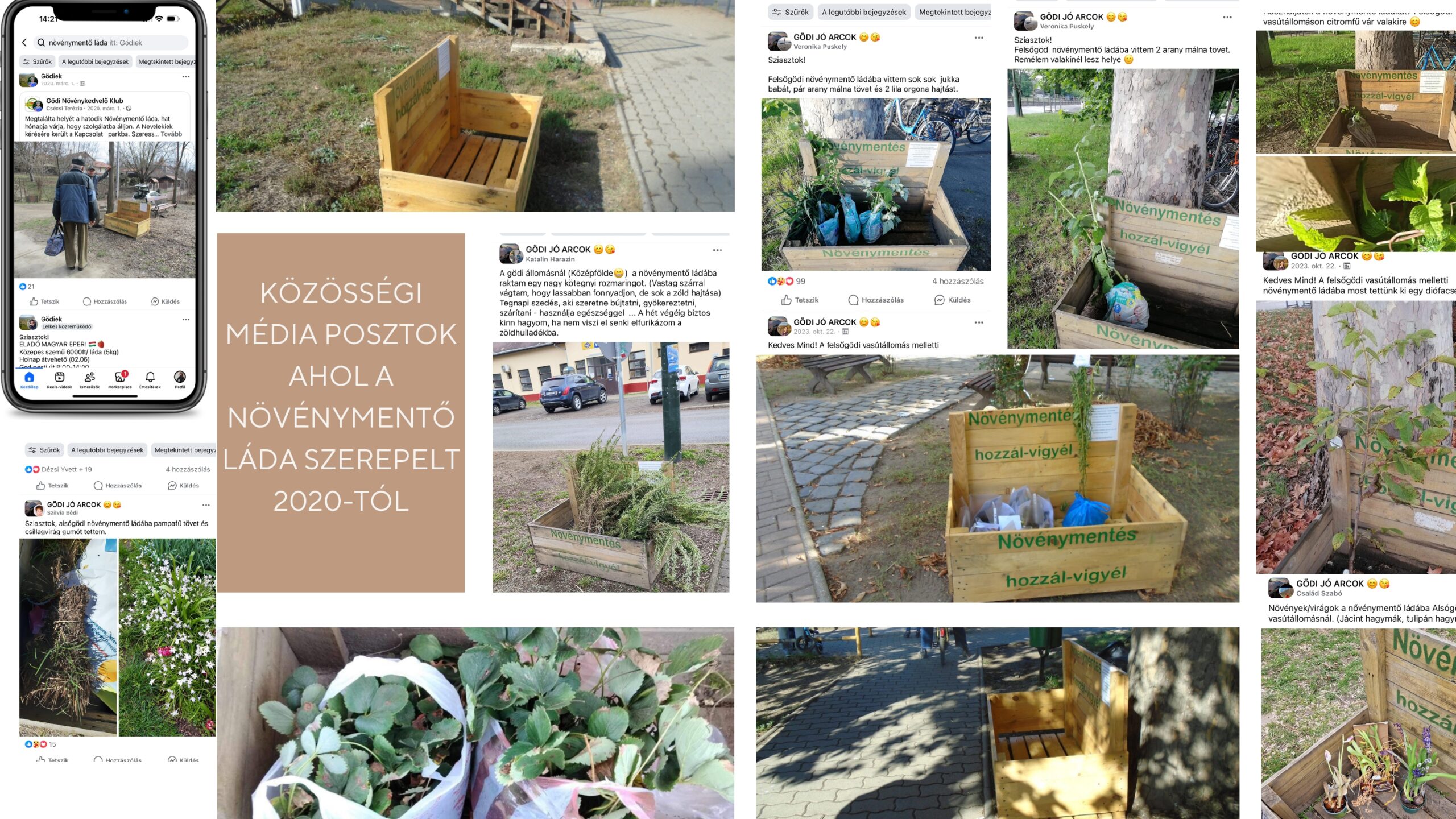Select Megtekintett bejegyzések tab above Veronika post
Image resolution: width=1456 pixels, height=819 pixels.
pyautogui.click(x=953, y=12)
